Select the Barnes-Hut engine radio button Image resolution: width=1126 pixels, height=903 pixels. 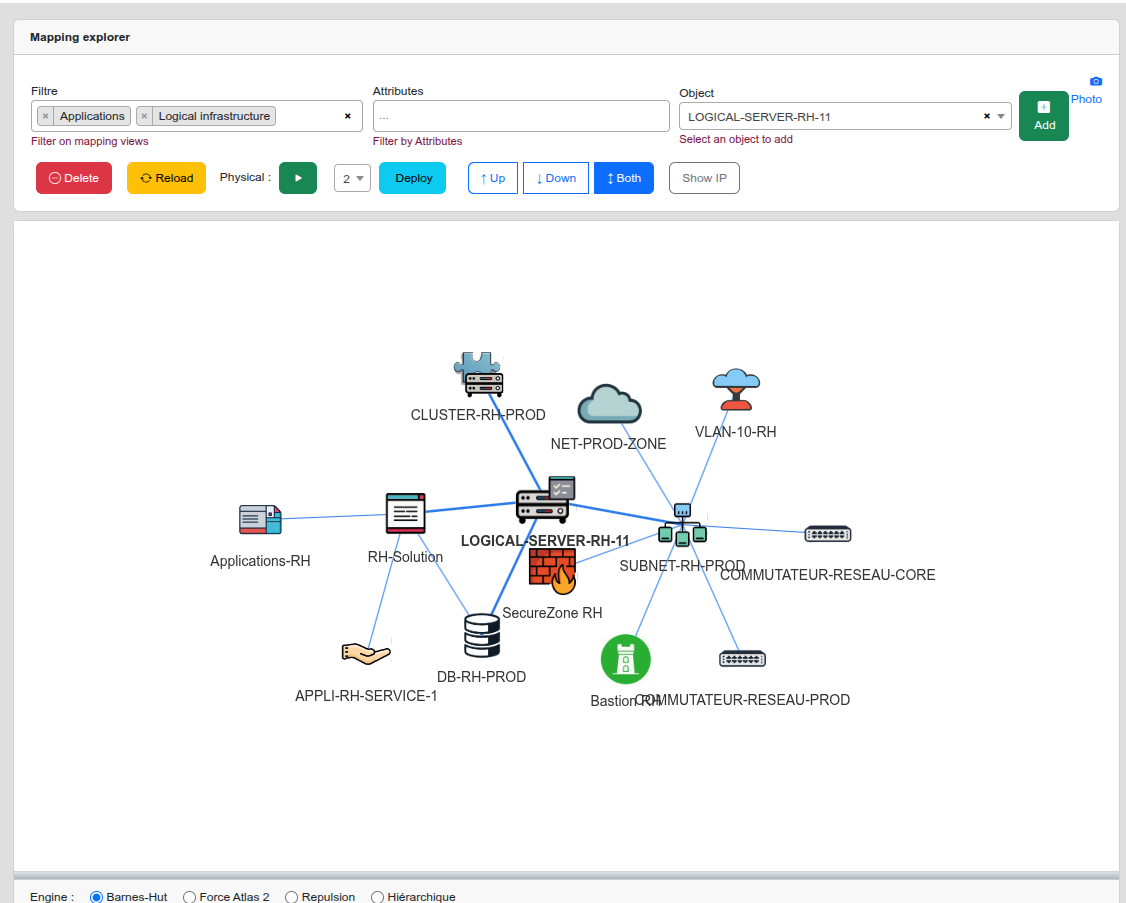click(97, 897)
